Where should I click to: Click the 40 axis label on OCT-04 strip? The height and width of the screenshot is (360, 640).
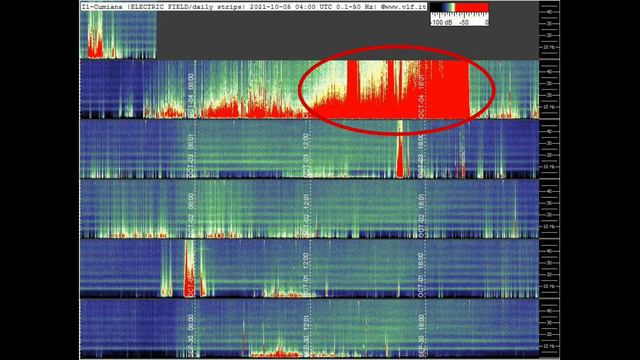point(549,71)
